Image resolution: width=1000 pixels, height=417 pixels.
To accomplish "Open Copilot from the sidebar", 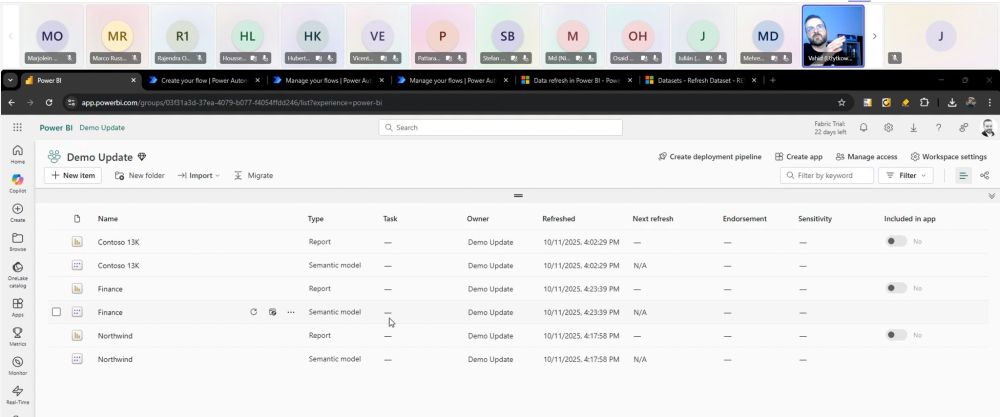I will tap(17, 183).
